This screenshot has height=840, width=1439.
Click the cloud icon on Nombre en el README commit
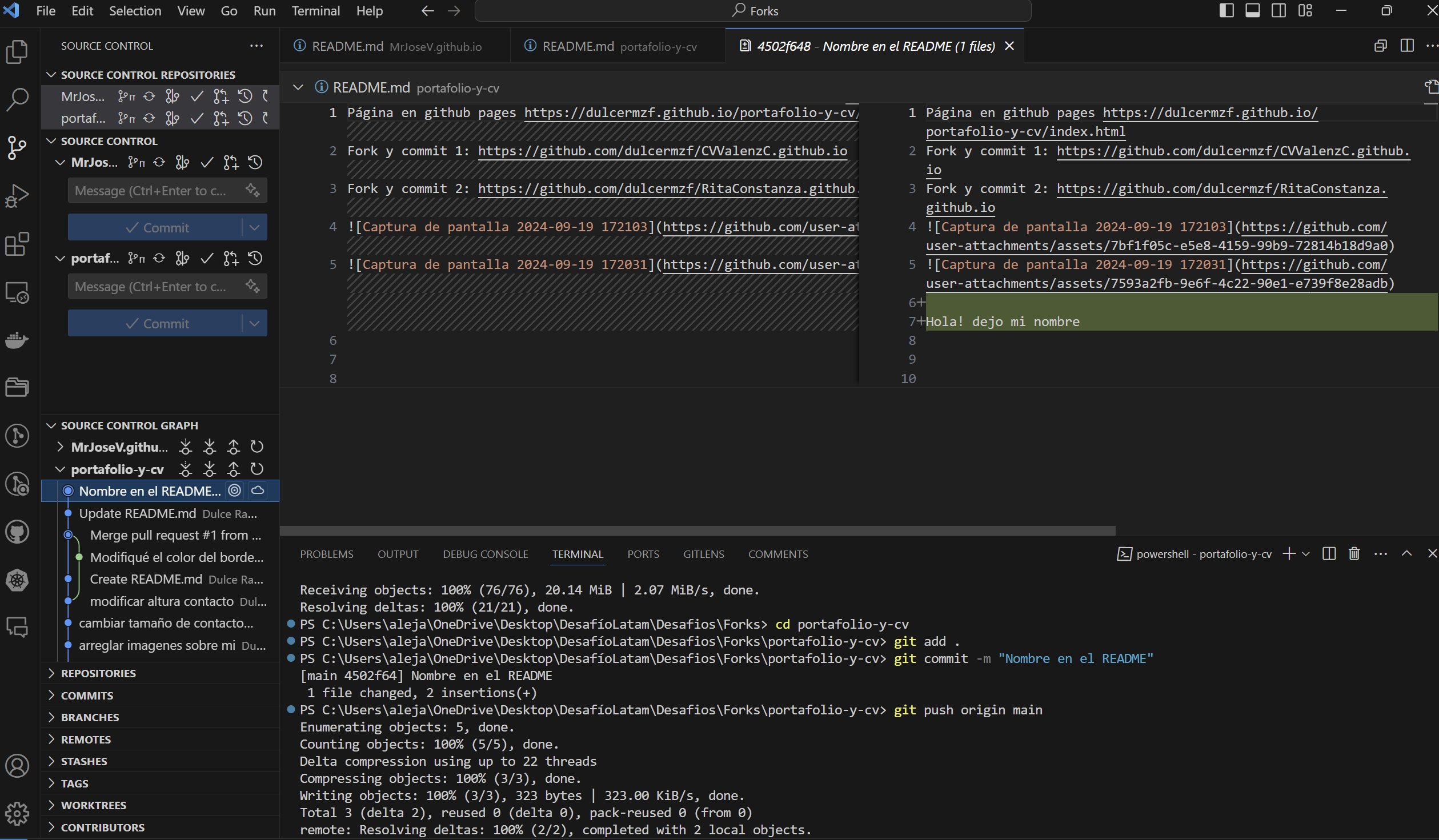[258, 491]
